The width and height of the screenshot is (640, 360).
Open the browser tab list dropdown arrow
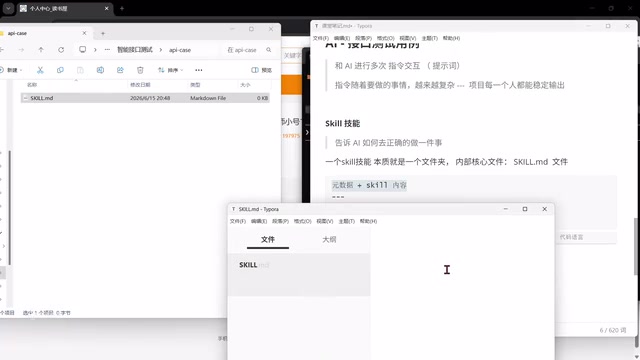[8, 8]
